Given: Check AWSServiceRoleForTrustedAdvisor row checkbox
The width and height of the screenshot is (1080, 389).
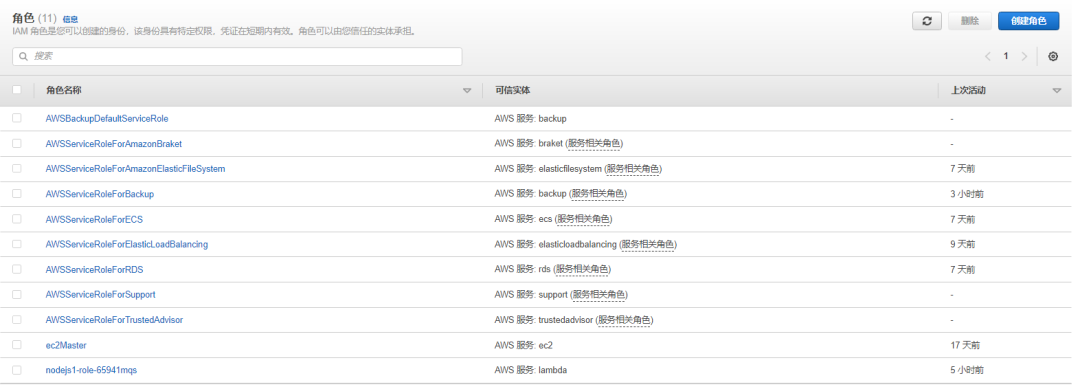Looking at the screenshot, I should (17, 319).
